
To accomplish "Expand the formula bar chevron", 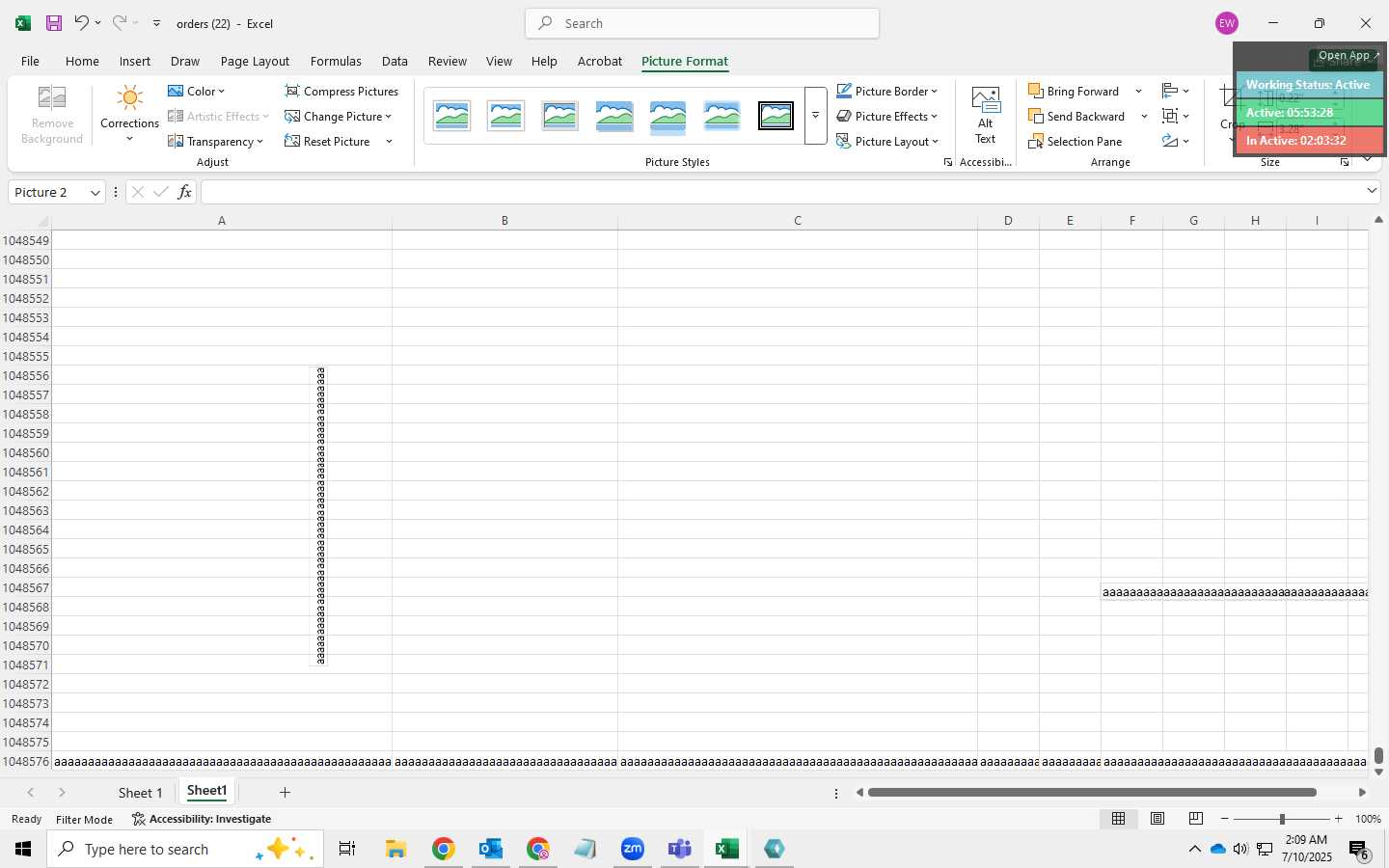I will tap(1372, 191).
